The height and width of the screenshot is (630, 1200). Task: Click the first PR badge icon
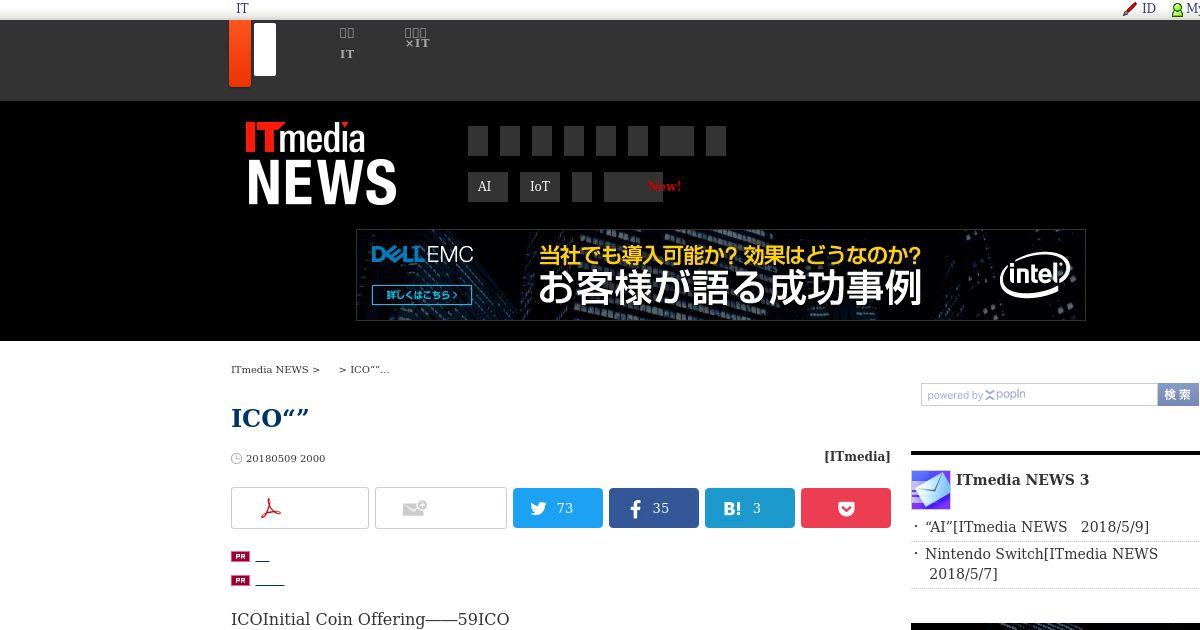240,556
